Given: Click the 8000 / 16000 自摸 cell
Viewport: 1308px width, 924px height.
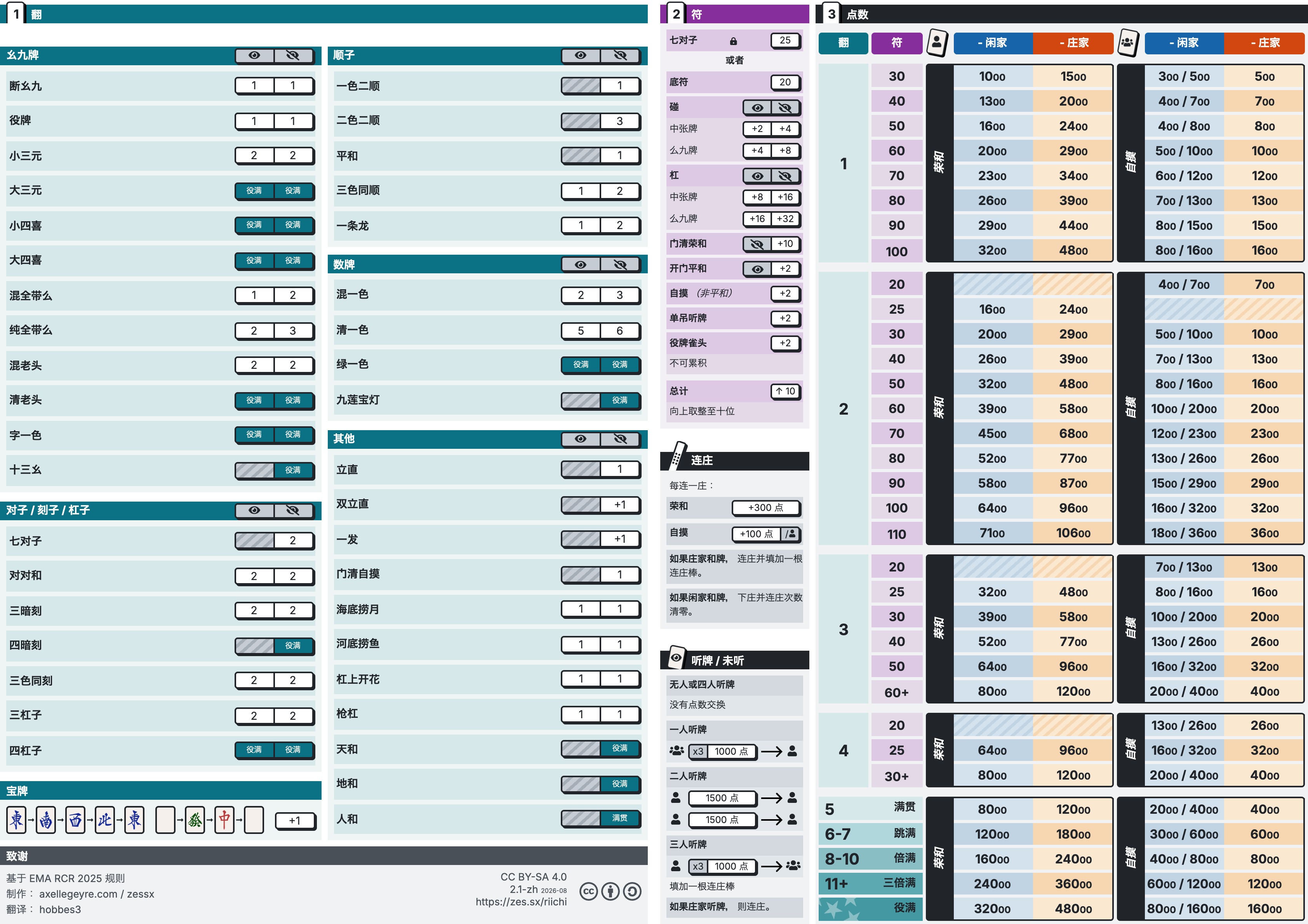Looking at the screenshot, I should coord(1184,908).
